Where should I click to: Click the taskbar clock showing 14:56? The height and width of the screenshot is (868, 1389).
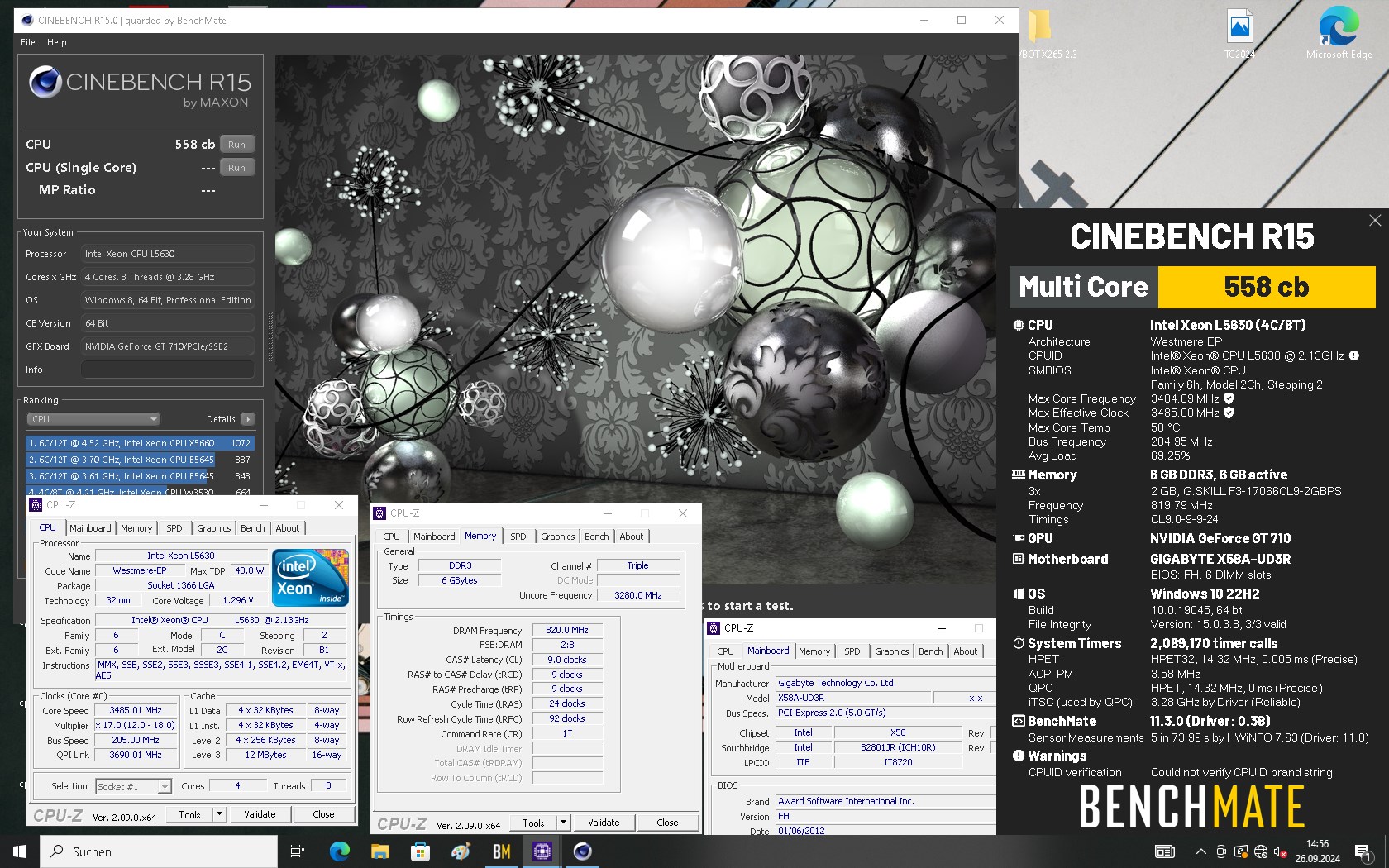coord(1318,851)
